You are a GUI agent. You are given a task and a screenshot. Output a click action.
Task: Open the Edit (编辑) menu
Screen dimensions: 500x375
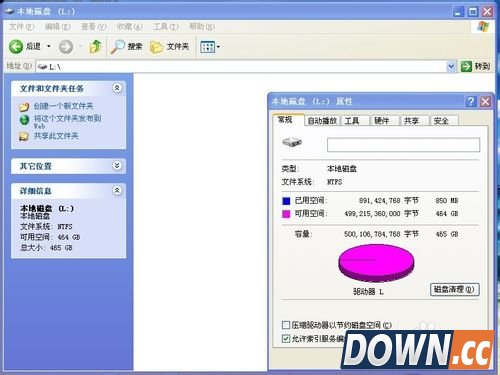coord(57,27)
